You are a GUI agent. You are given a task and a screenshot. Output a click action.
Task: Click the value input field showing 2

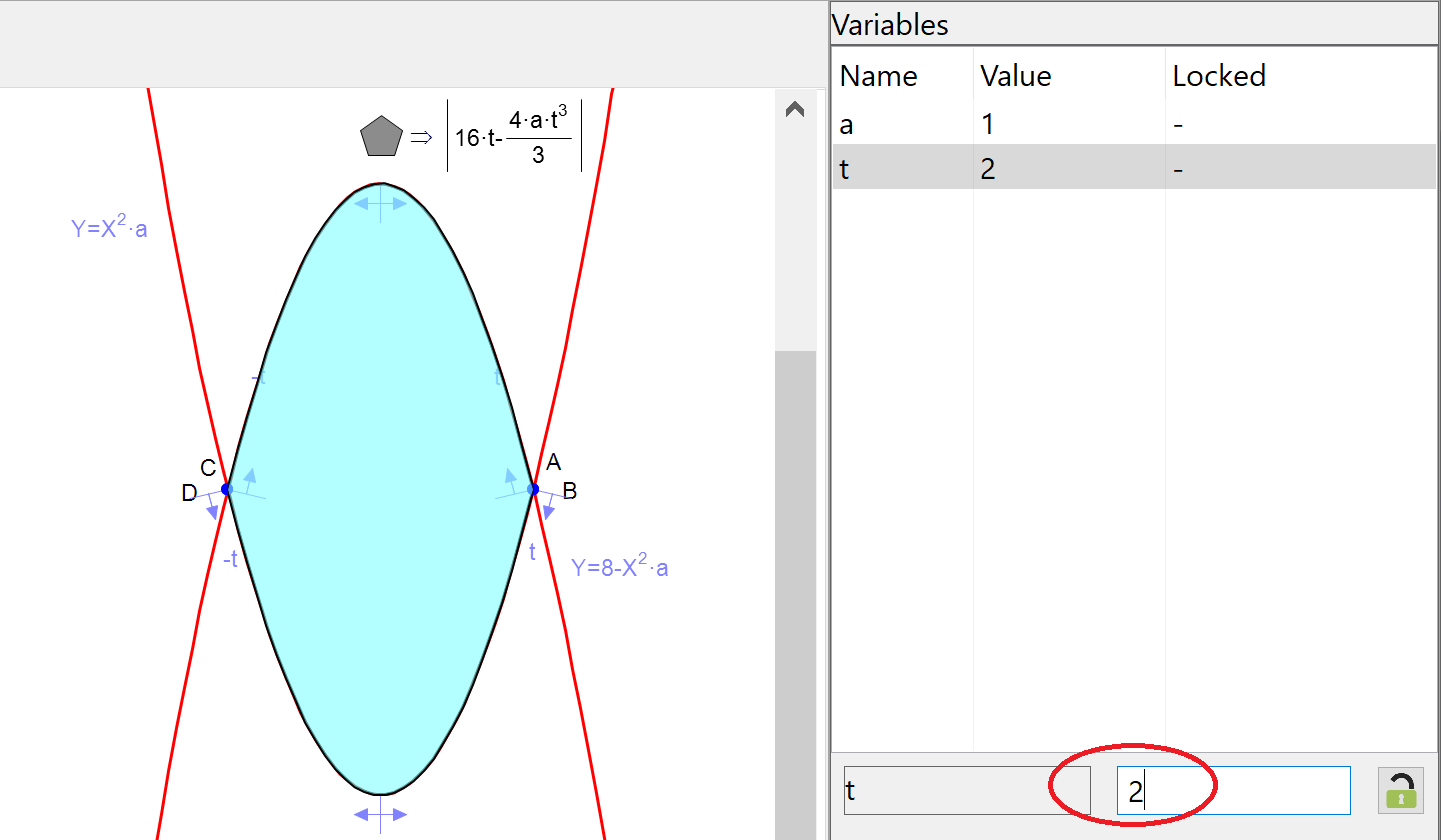click(1233, 791)
